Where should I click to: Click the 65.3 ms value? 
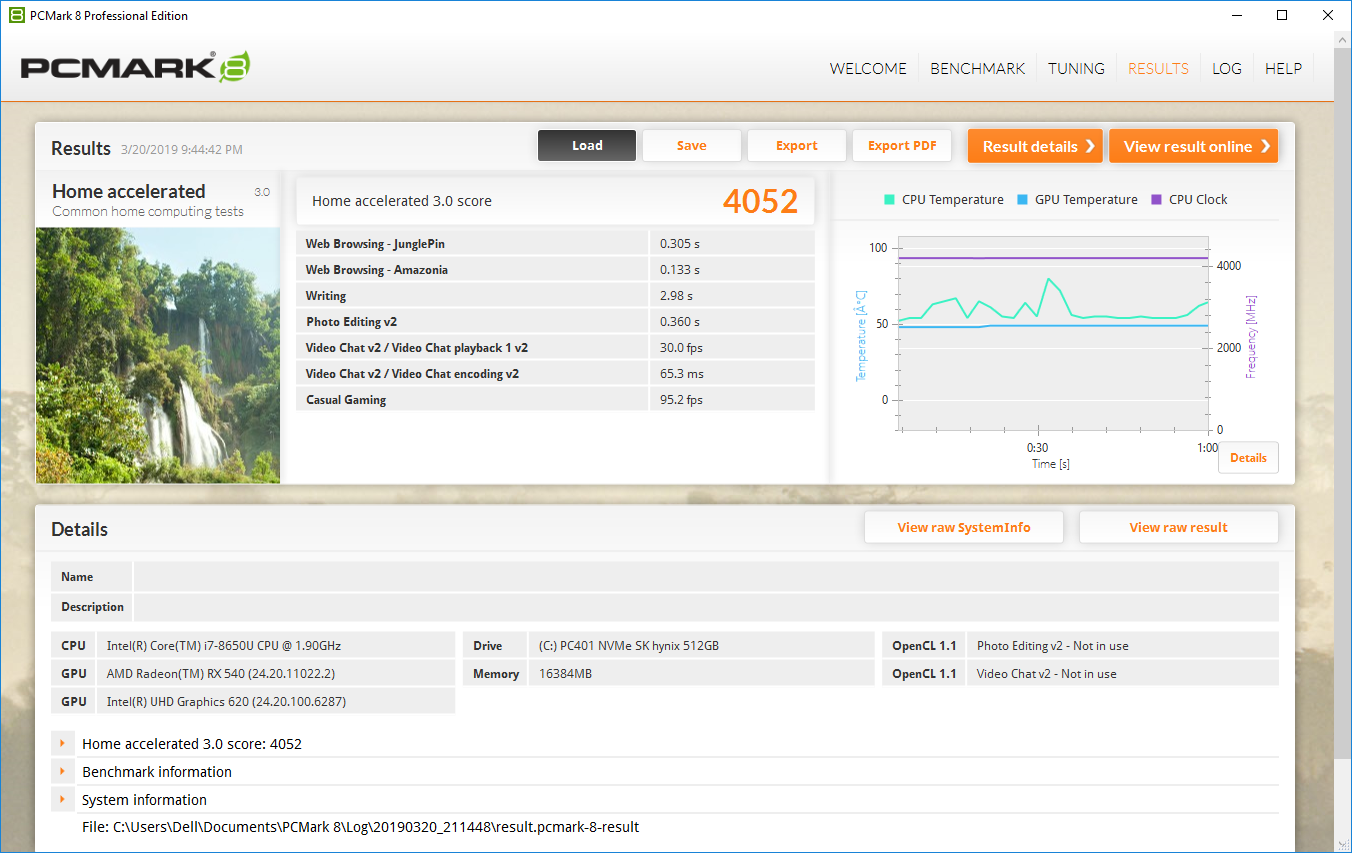682,374
